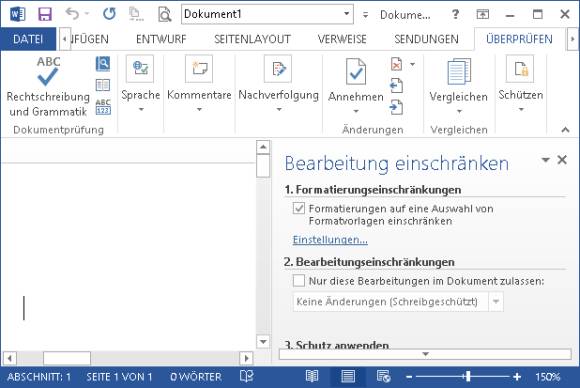
Task: Zoom out with the minus button
Action: pos(409,377)
